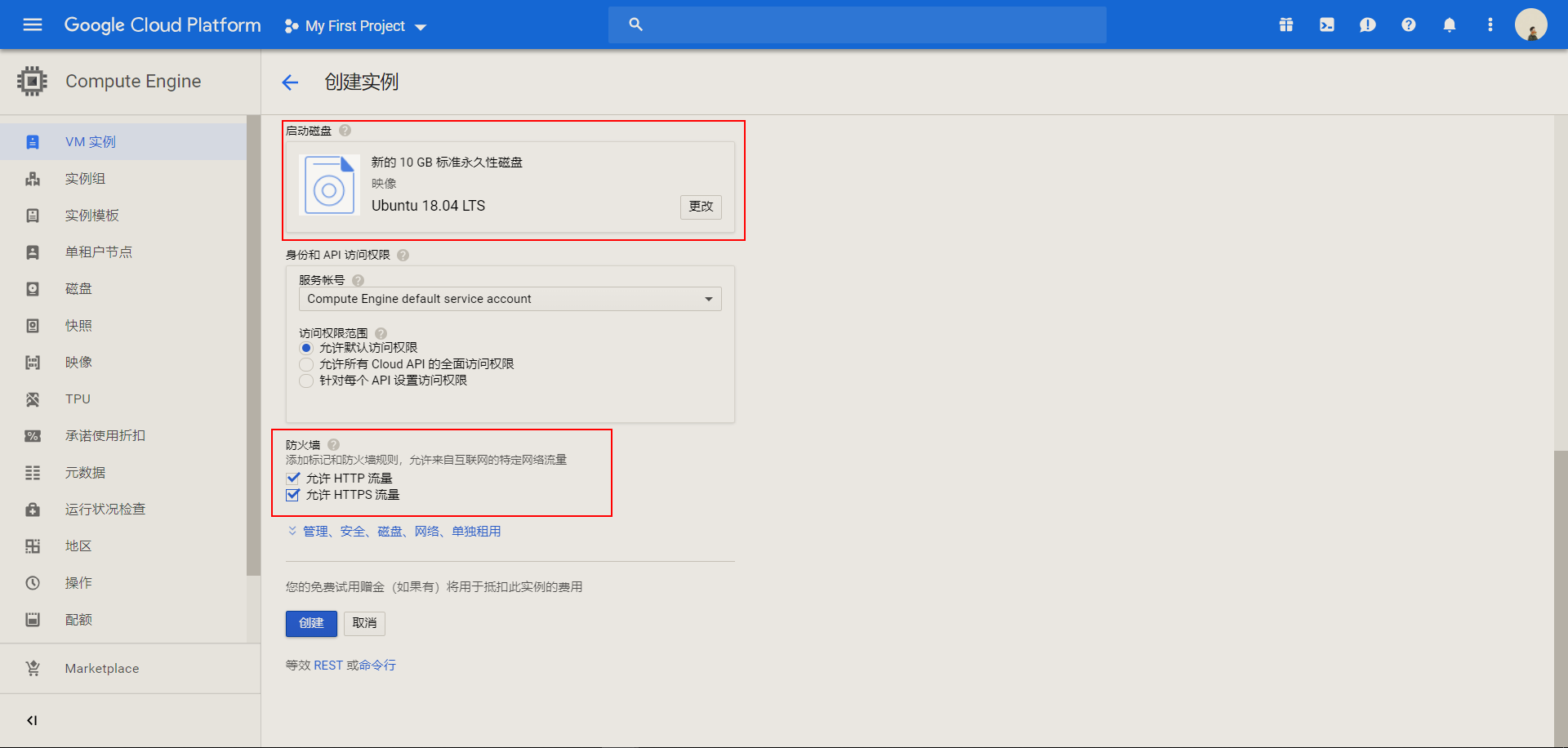Click the Compute Engine chip icon
The height and width of the screenshot is (748, 1568).
[32, 81]
